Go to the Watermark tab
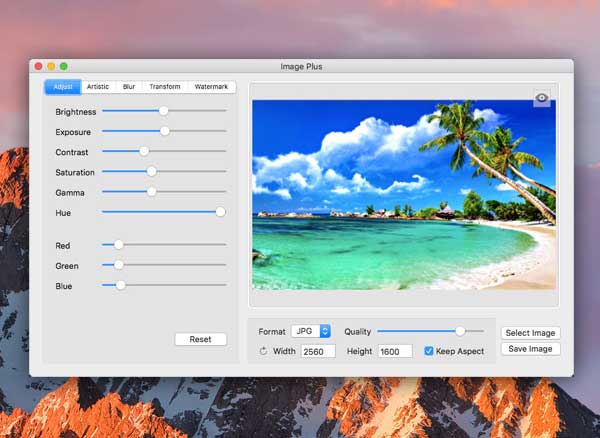This screenshot has width=600, height=438. click(x=211, y=87)
